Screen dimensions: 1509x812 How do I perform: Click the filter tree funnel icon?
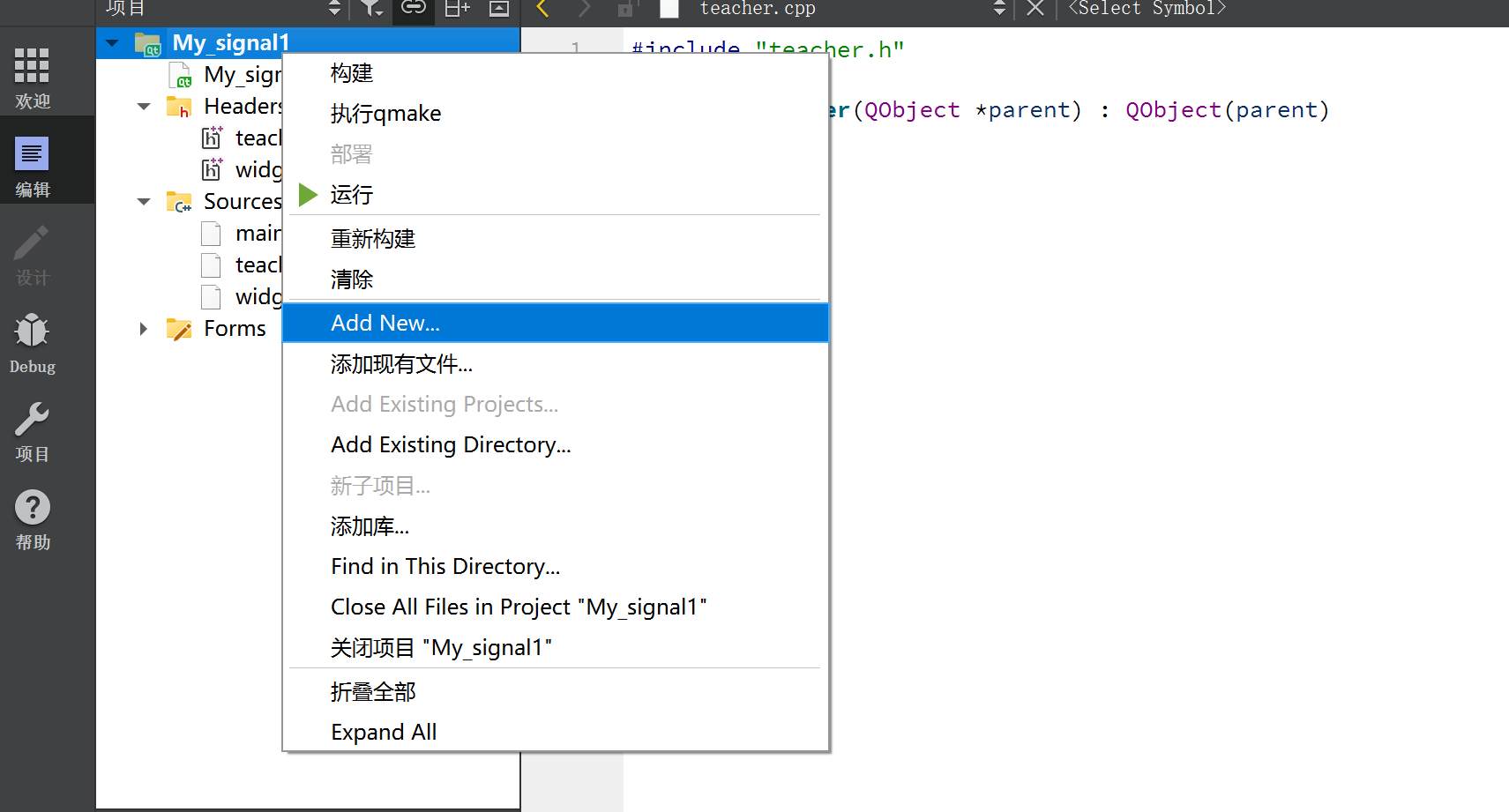tap(372, 9)
